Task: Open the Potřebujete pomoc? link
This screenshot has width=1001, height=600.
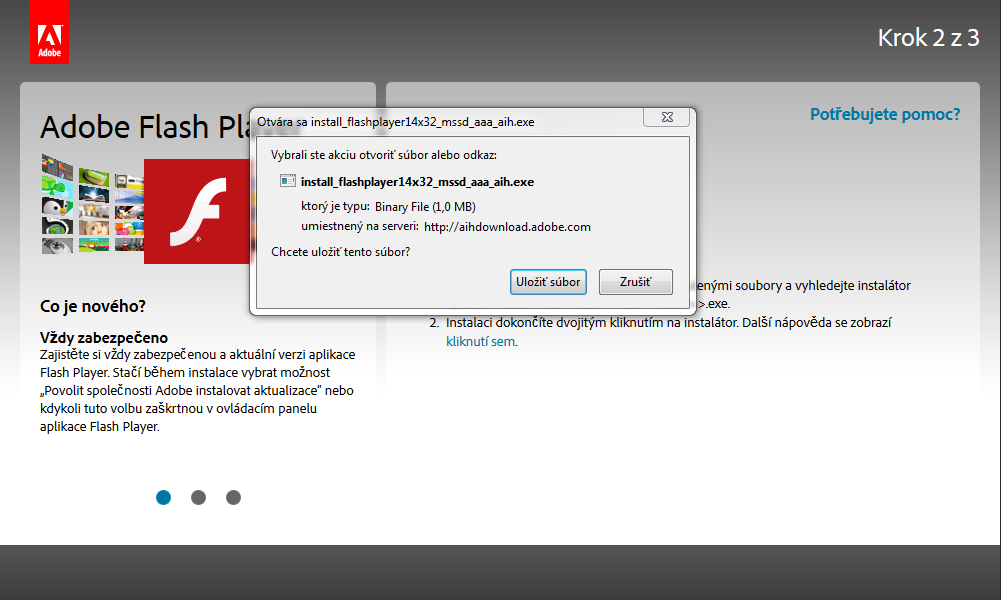Action: click(x=885, y=114)
